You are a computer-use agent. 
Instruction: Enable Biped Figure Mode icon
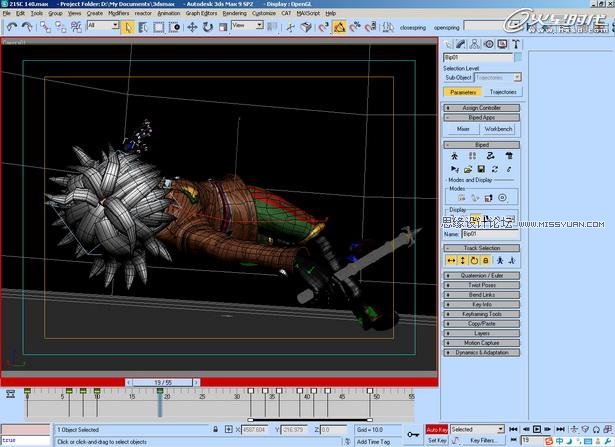point(455,156)
